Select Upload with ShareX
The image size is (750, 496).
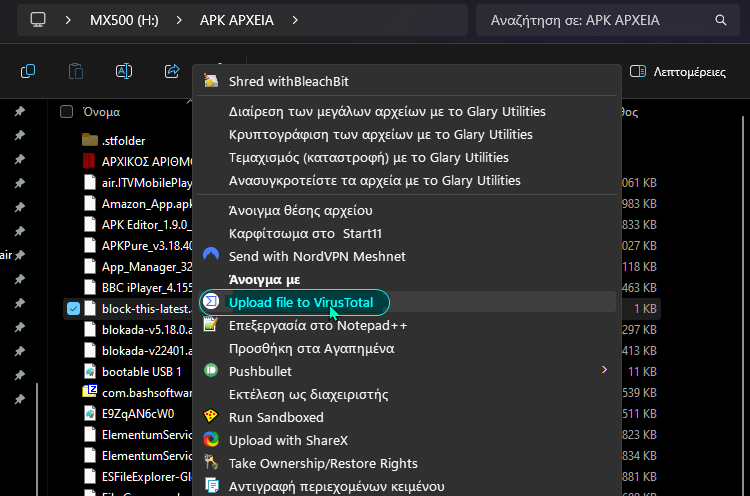coord(407,440)
